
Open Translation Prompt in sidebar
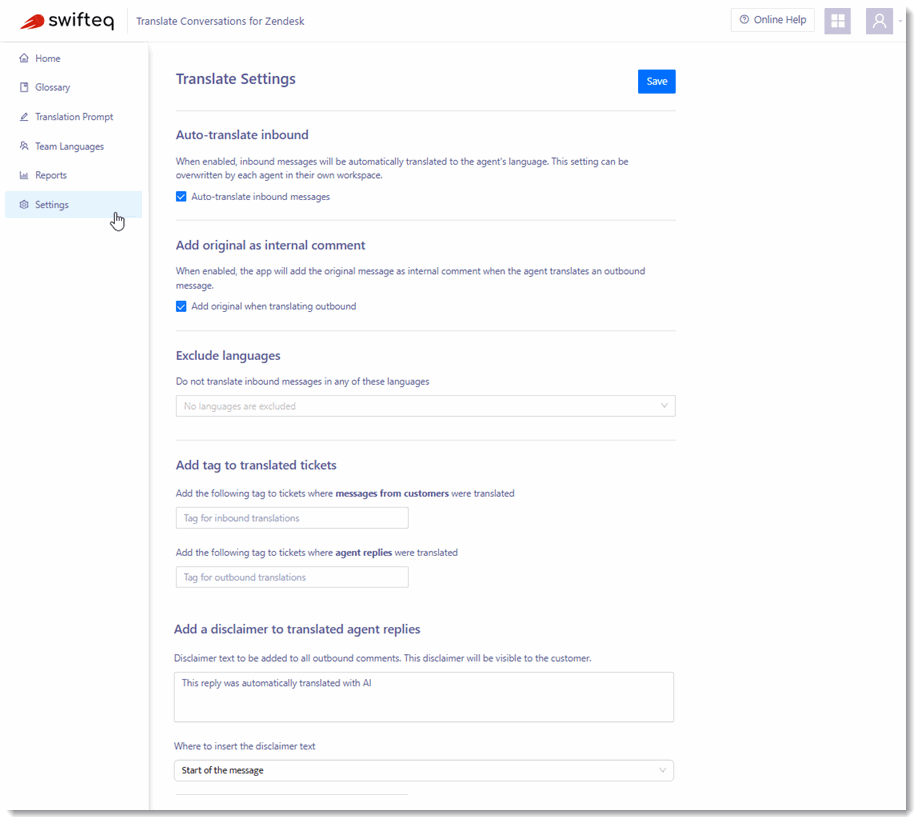pyautogui.click(x=74, y=117)
